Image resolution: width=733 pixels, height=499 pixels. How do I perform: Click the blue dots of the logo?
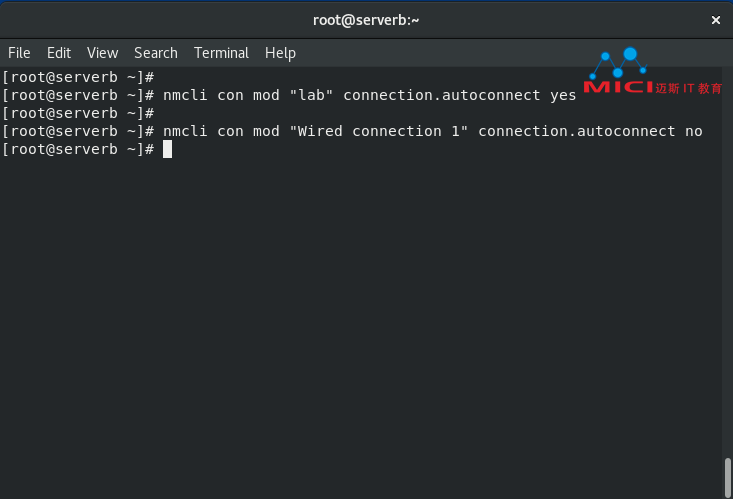(619, 63)
